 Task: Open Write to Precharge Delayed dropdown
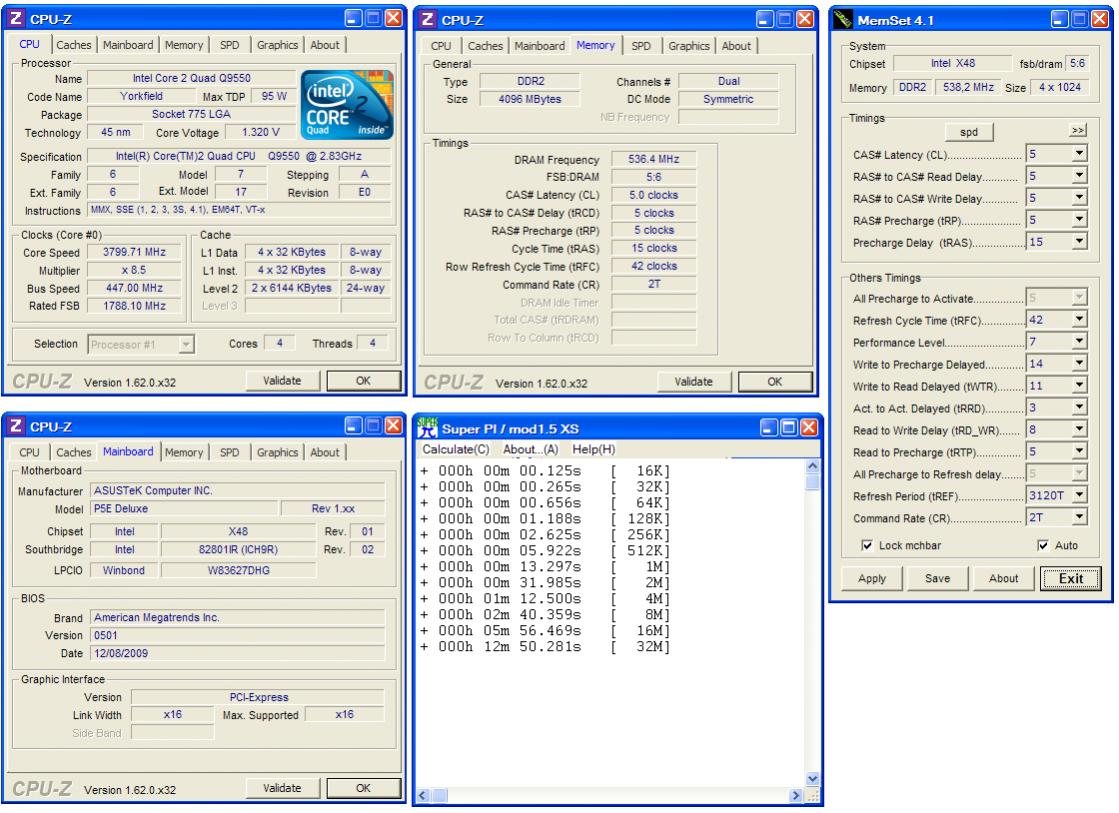[1079, 364]
